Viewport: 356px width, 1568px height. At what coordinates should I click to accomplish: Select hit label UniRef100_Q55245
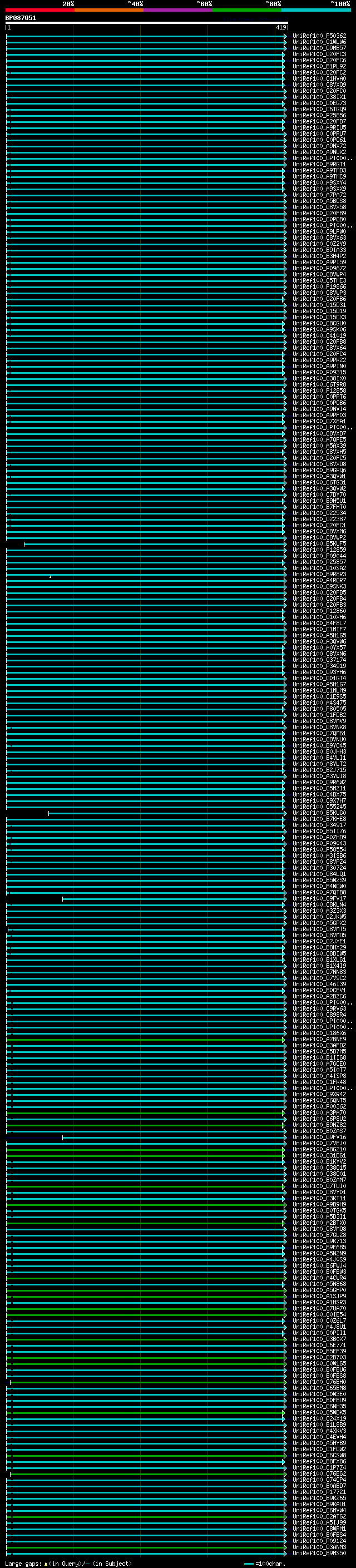[x=319, y=807]
